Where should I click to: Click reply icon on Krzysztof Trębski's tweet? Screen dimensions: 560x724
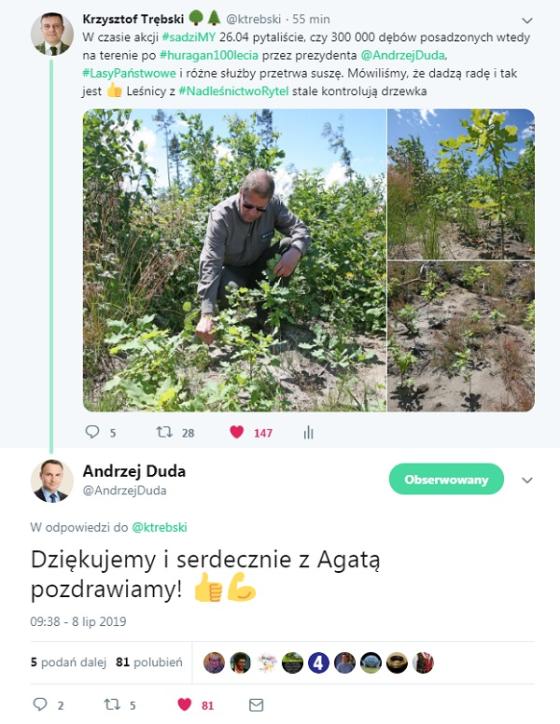[92, 432]
